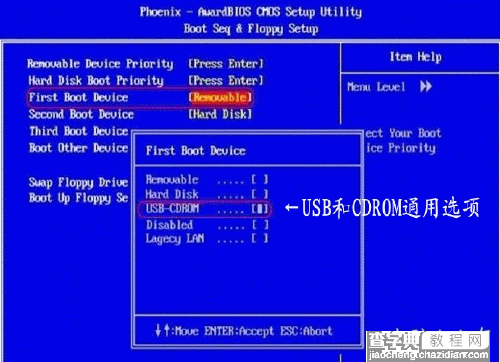The width and height of the screenshot is (500, 362).
Task: Select Swap Floppy Drive entry
Action: [78, 182]
